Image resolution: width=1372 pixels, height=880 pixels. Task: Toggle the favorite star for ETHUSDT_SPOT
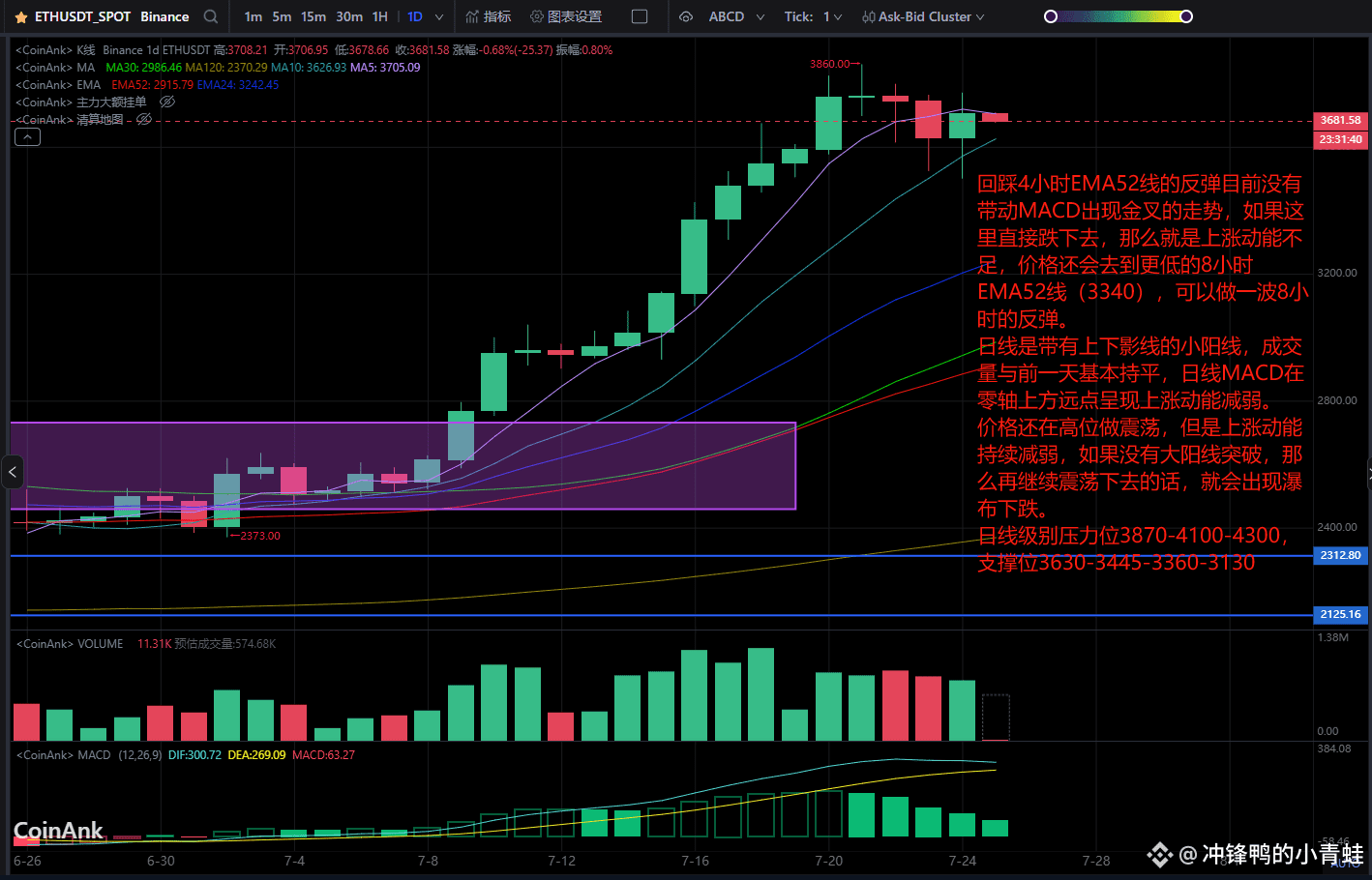pyautogui.click(x=20, y=17)
